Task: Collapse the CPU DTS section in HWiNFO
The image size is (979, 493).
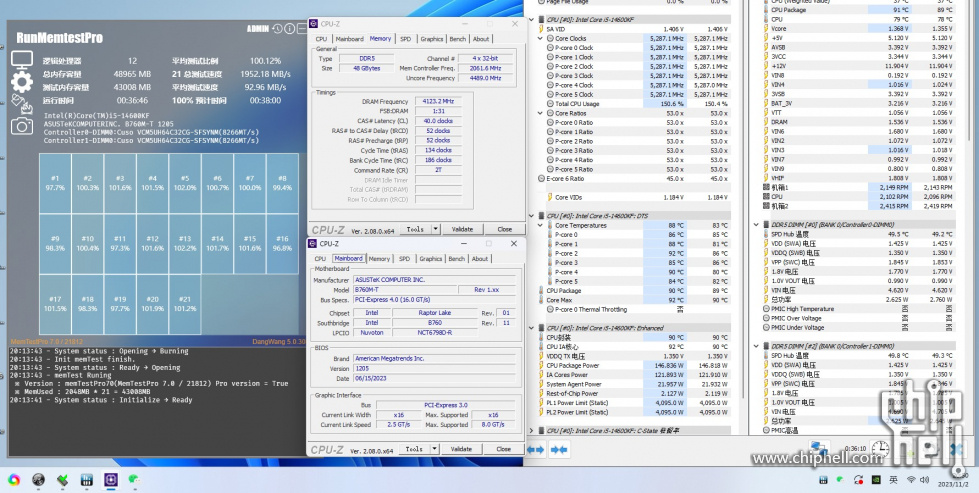Action: point(532,215)
